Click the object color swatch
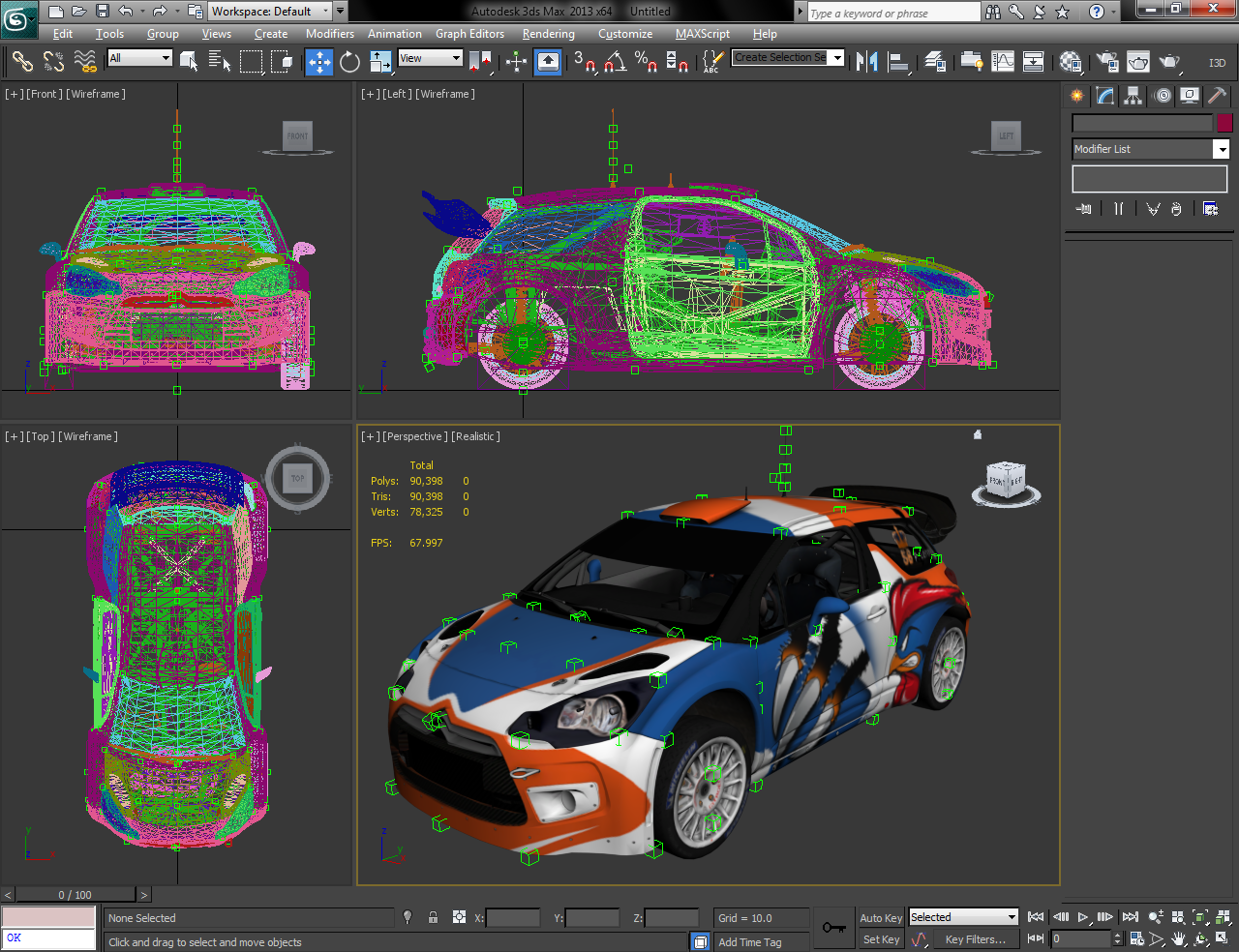Screen dimensions: 1239x952 [x=1224, y=123]
